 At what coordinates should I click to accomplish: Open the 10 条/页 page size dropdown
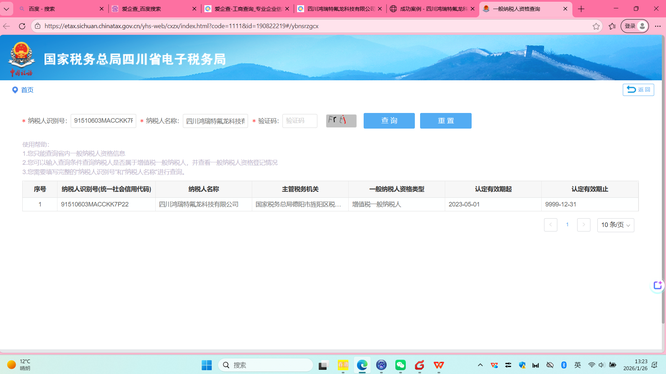point(615,225)
